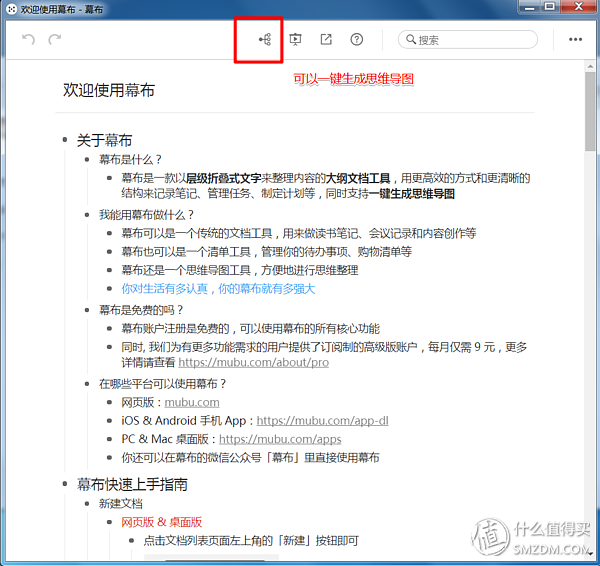Screen dimensions: 600x566
Task: Collapse the 幕布是免费的吗？ bullet
Action: (x=87, y=310)
